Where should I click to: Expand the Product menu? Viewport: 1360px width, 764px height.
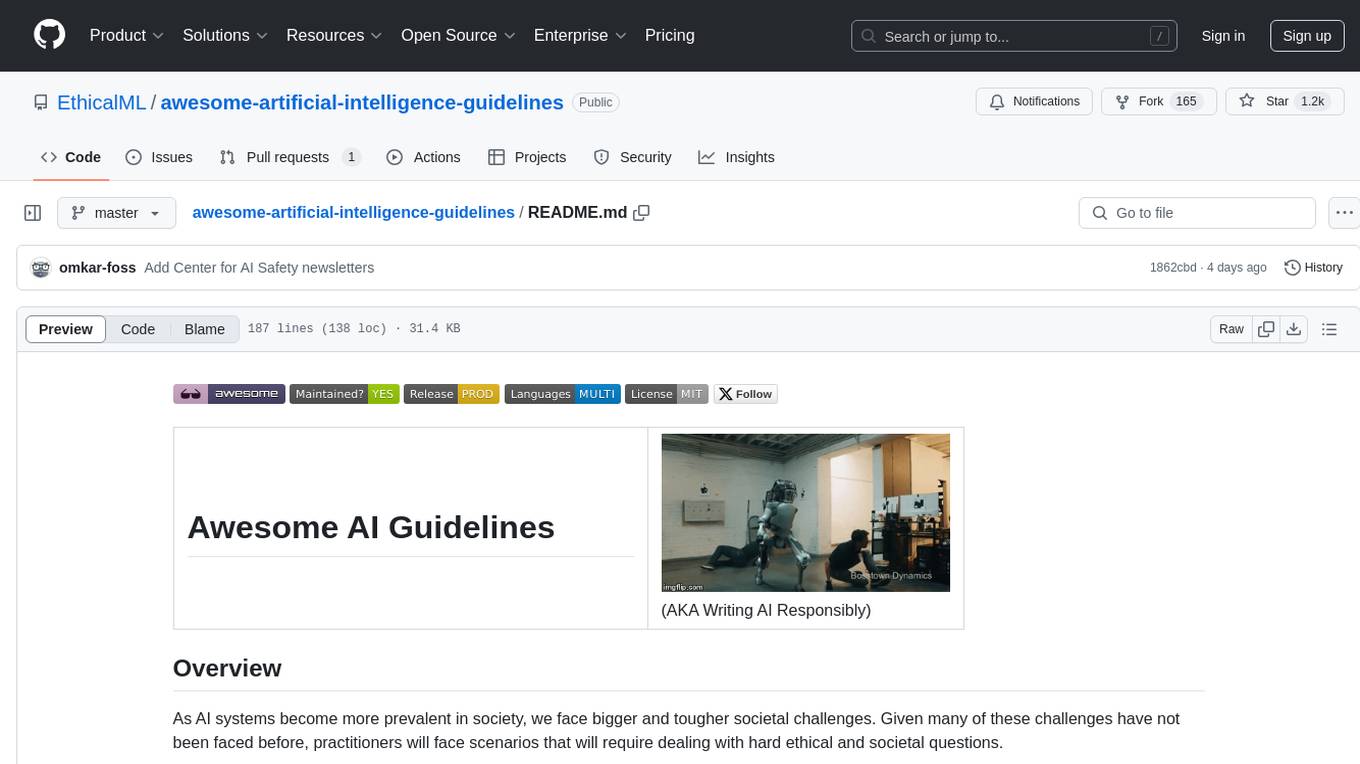point(127,35)
